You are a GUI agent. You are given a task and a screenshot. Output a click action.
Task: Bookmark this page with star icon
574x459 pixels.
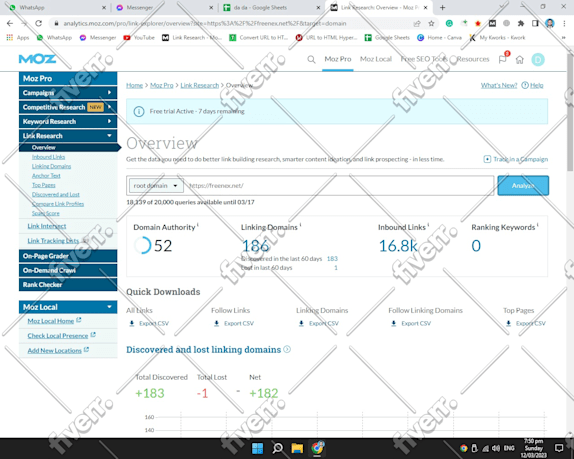(x=431, y=23)
